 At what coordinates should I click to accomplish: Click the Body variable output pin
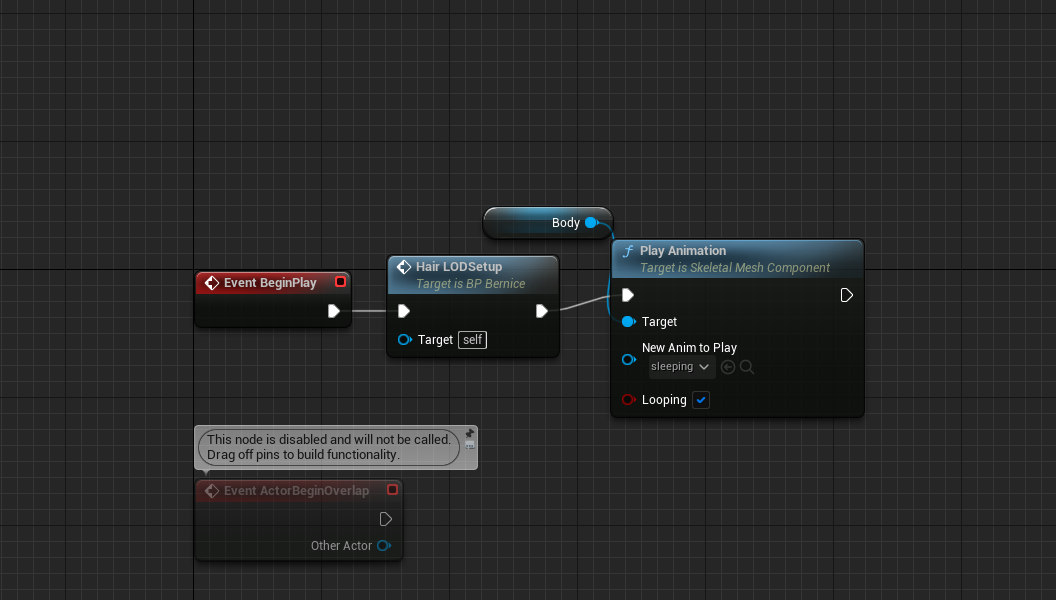pyautogui.click(x=591, y=222)
